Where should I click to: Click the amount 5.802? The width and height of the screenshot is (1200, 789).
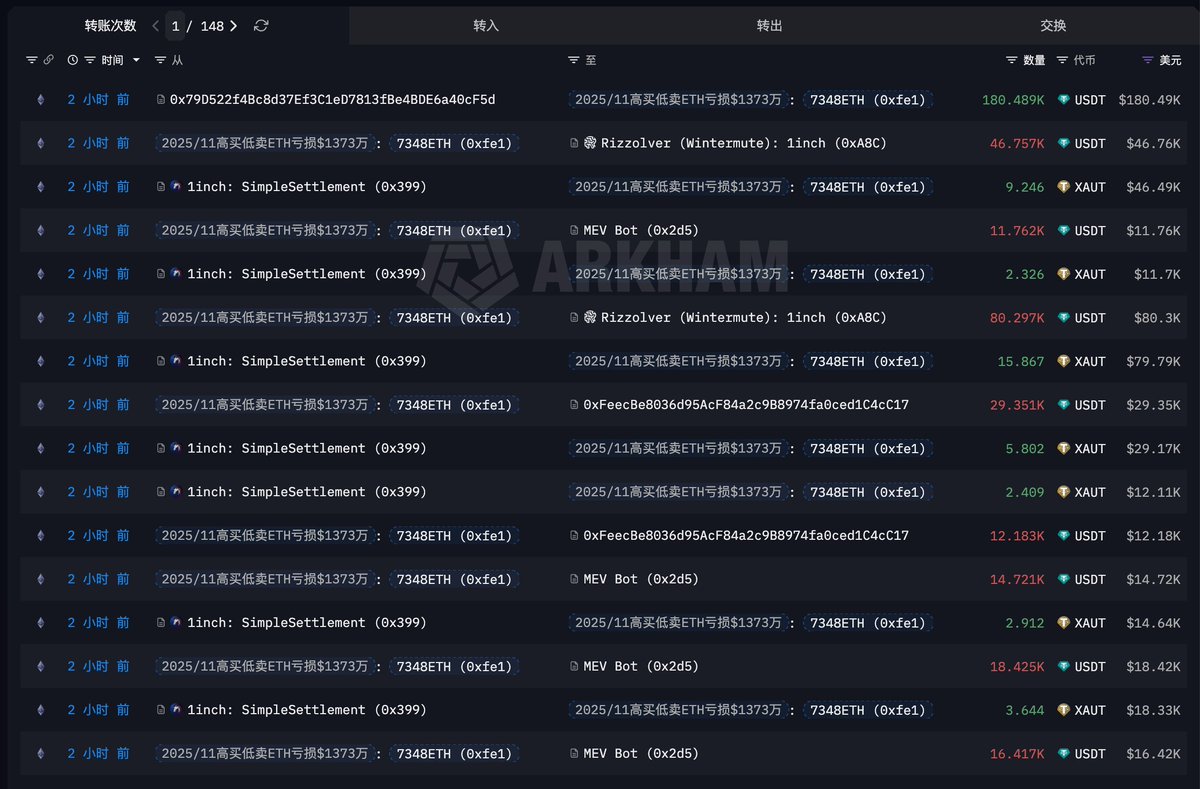click(x=1025, y=449)
